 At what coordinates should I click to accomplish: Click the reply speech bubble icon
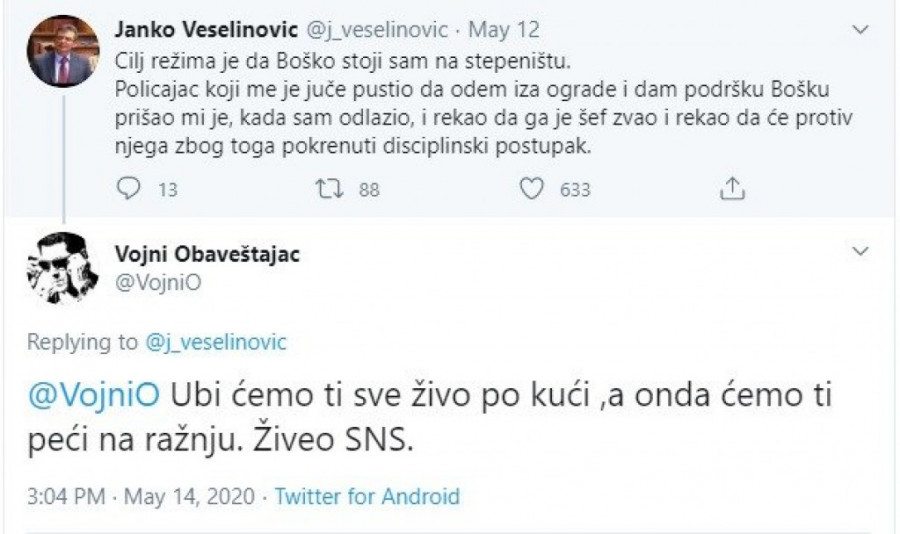pyautogui.click(x=128, y=189)
